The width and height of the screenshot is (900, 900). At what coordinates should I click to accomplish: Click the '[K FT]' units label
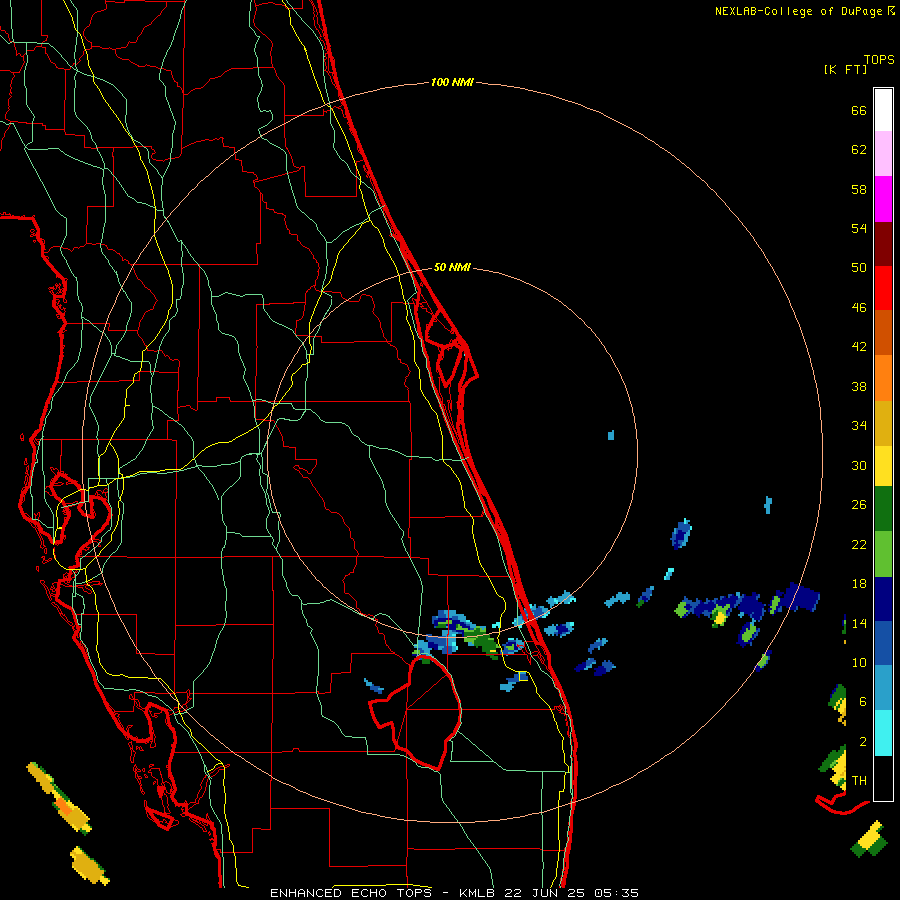pyautogui.click(x=845, y=69)
